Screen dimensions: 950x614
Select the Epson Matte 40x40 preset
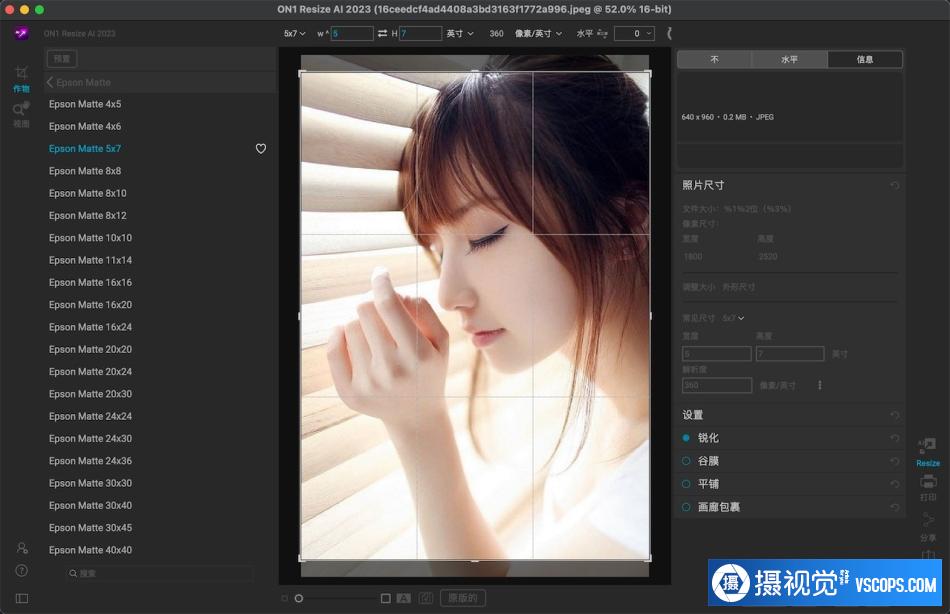pyautogui.click(x=90, y=550)
